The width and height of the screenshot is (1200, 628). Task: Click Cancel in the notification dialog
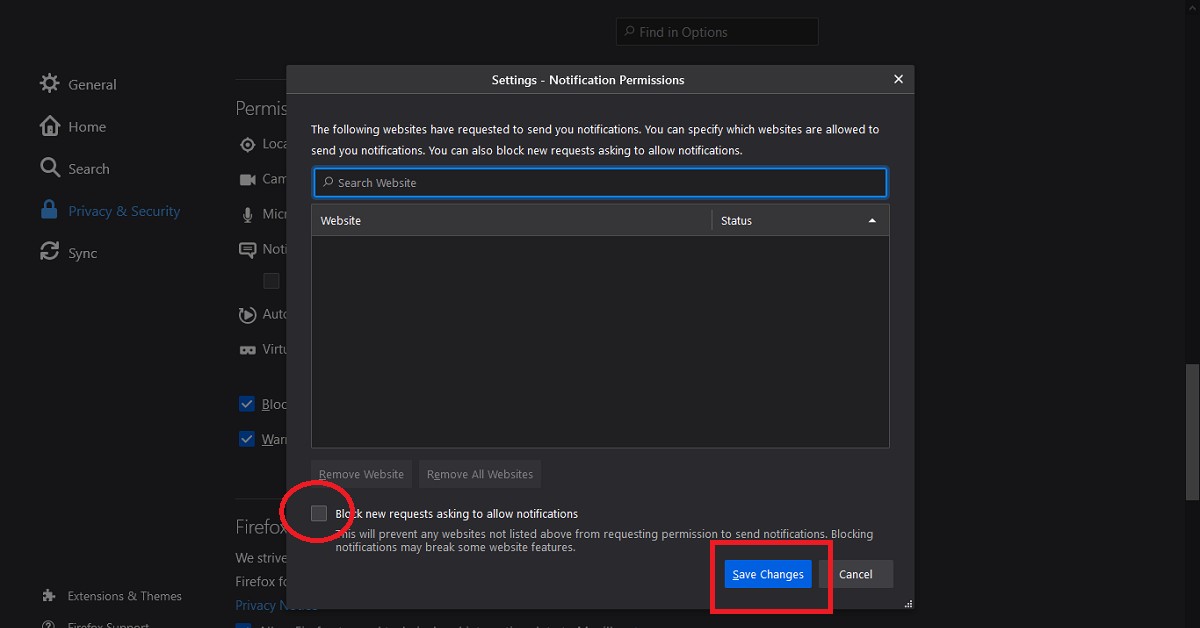point(855,574)
